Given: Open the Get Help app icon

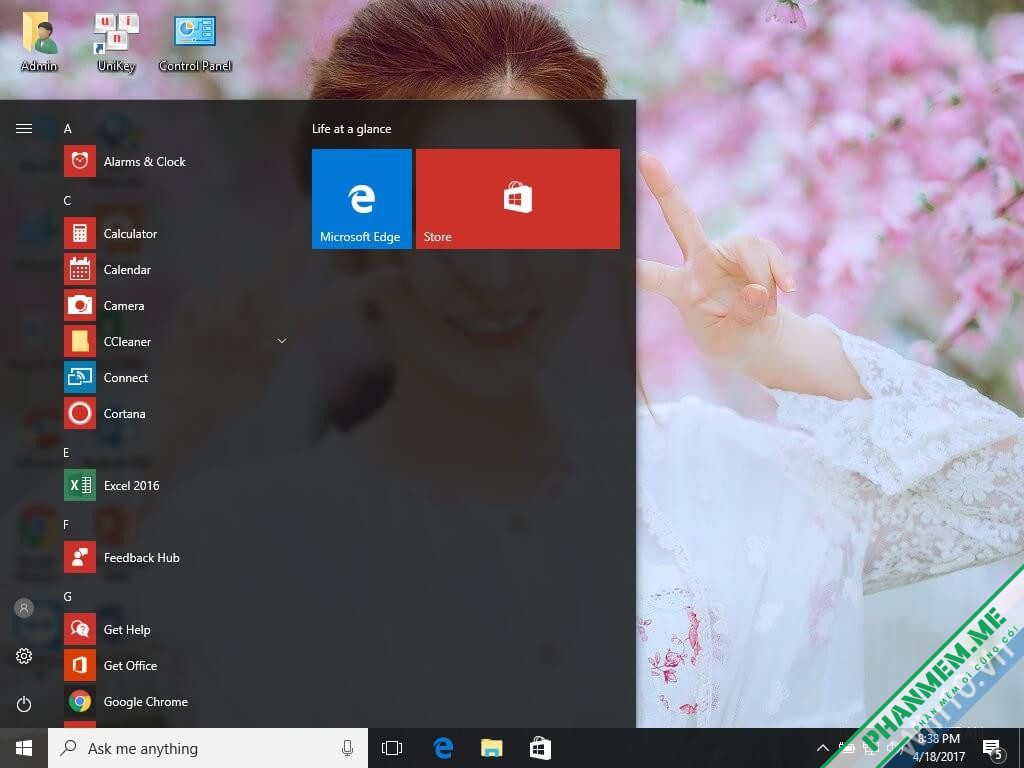Looking at the screenshot, I should [80, 629].
